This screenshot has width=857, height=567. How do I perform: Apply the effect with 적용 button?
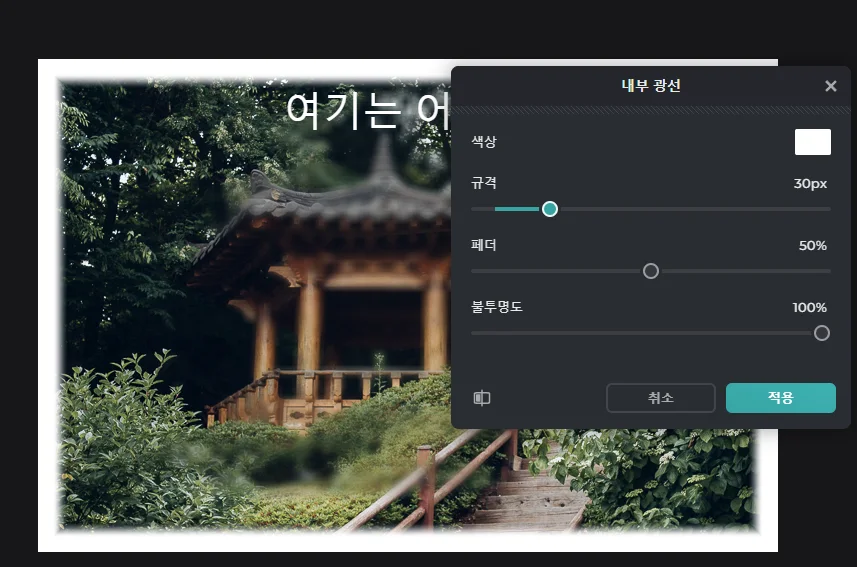[x=780, y=398]
